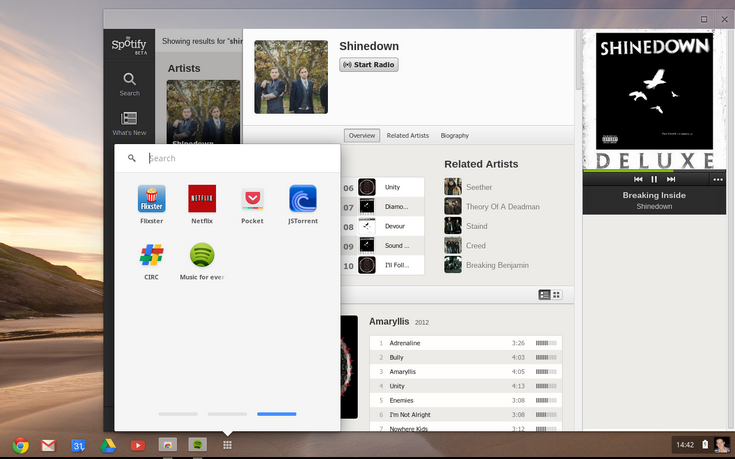Toggle the apps launcher grid button
Screen dimensions: 735x459
[x=227, y=445]
